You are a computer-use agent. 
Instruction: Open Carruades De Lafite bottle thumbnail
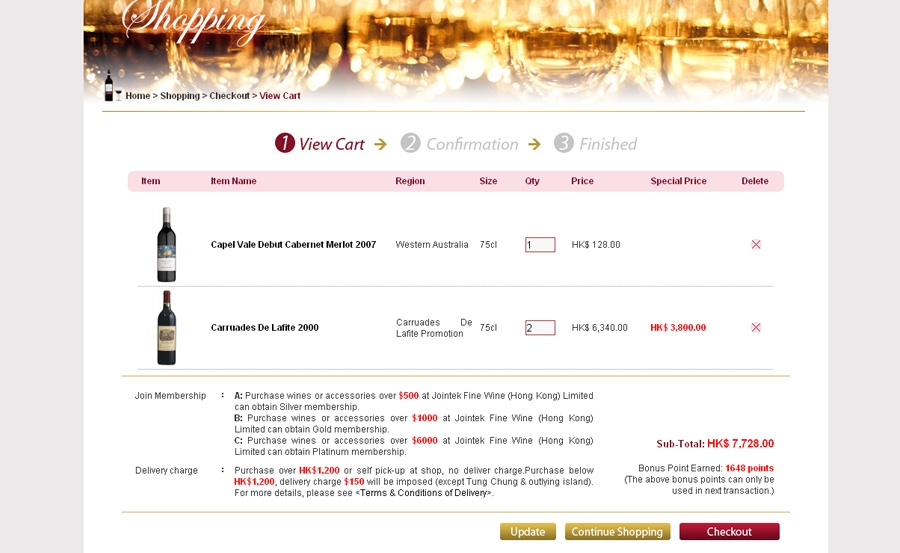[166, 327]
